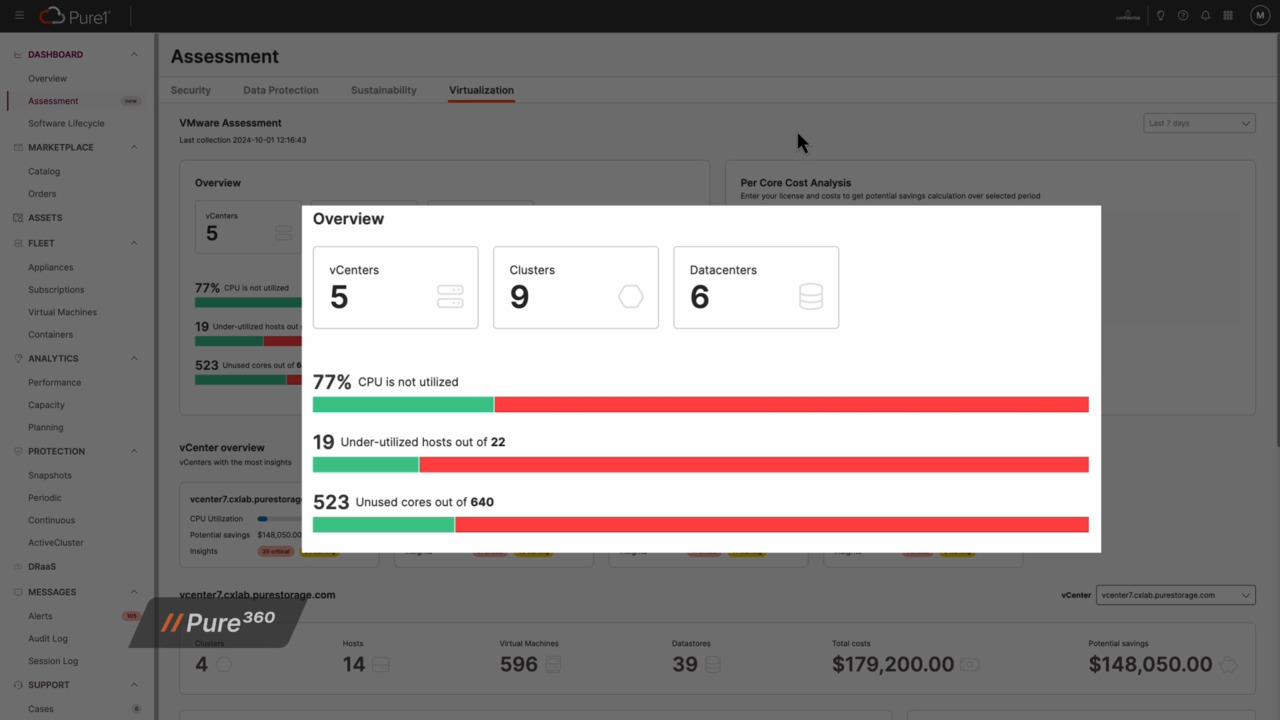Open the apps grid launcher
Viewport: 1280px width, 720px height.
(x=1228, y=16)
